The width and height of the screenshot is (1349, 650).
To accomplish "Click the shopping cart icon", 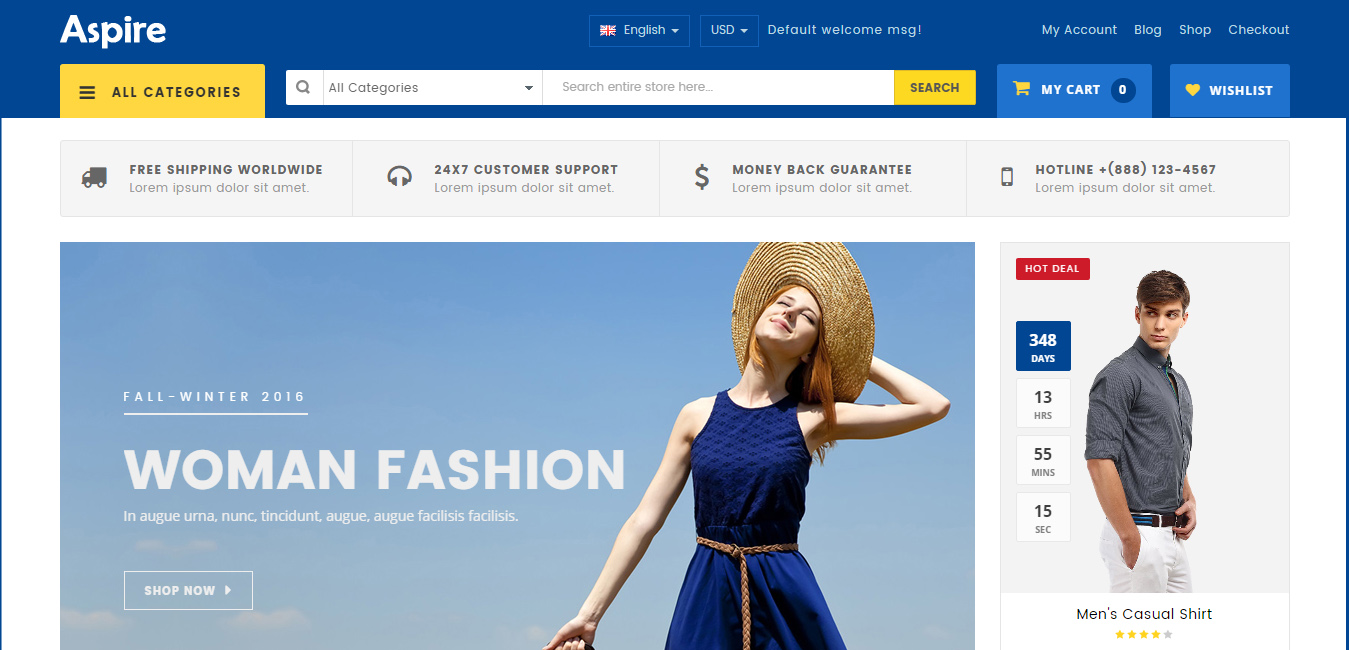I will point(1021,89).
